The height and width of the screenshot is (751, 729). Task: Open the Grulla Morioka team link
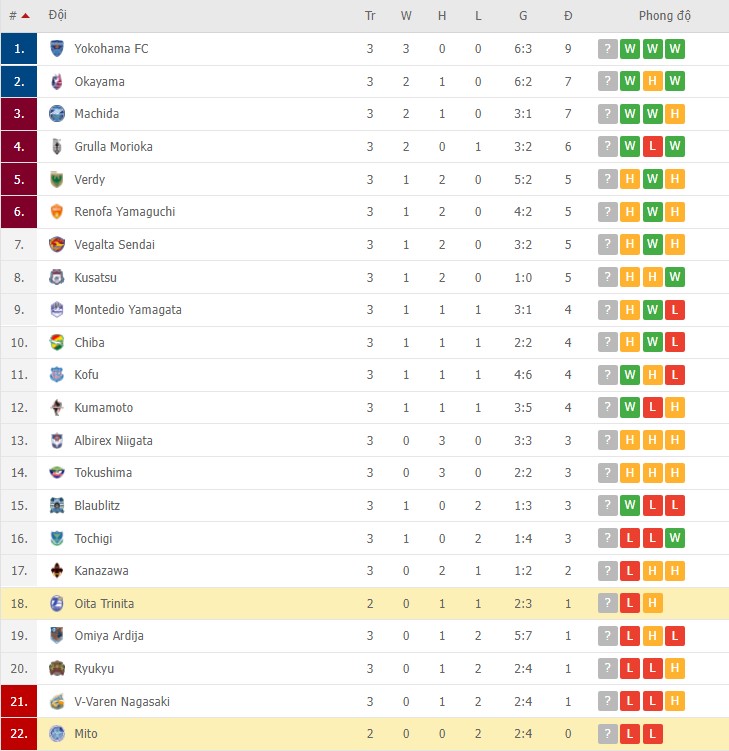(113, 147)
